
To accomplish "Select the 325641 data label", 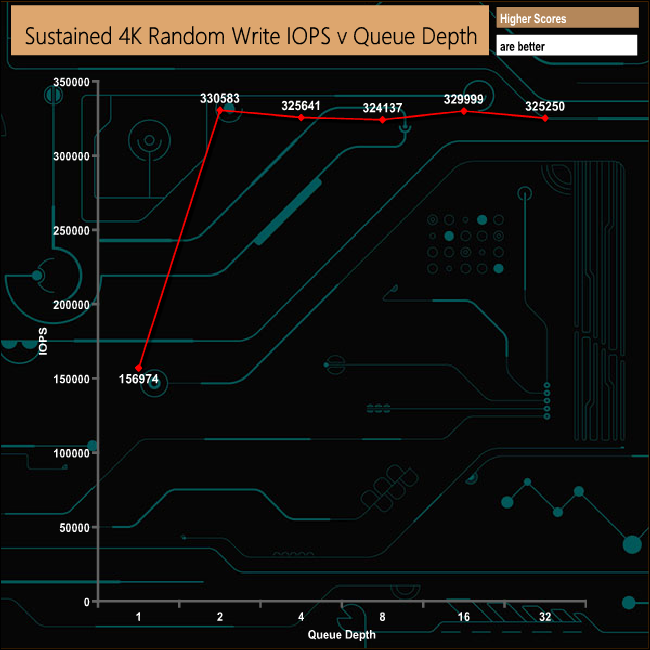I will (x=301, y=106).
